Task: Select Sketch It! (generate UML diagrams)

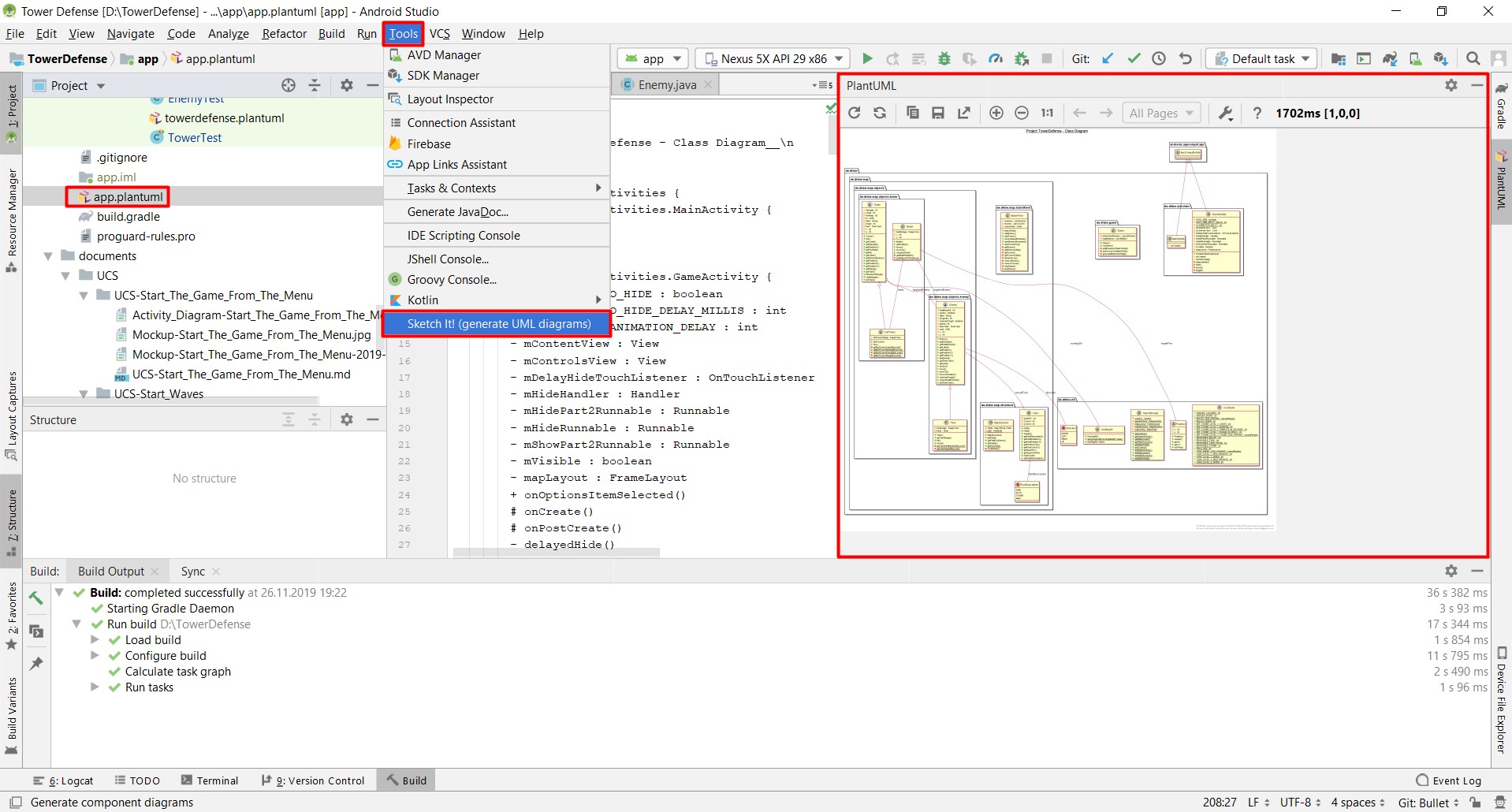Action: pyautogui.click(x=497, y=324)
